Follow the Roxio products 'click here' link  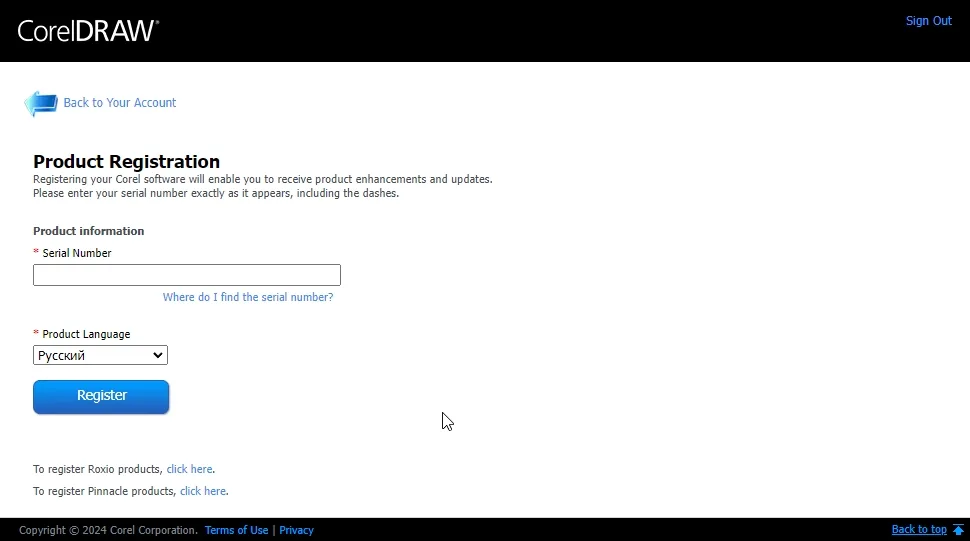click(189, 469)
